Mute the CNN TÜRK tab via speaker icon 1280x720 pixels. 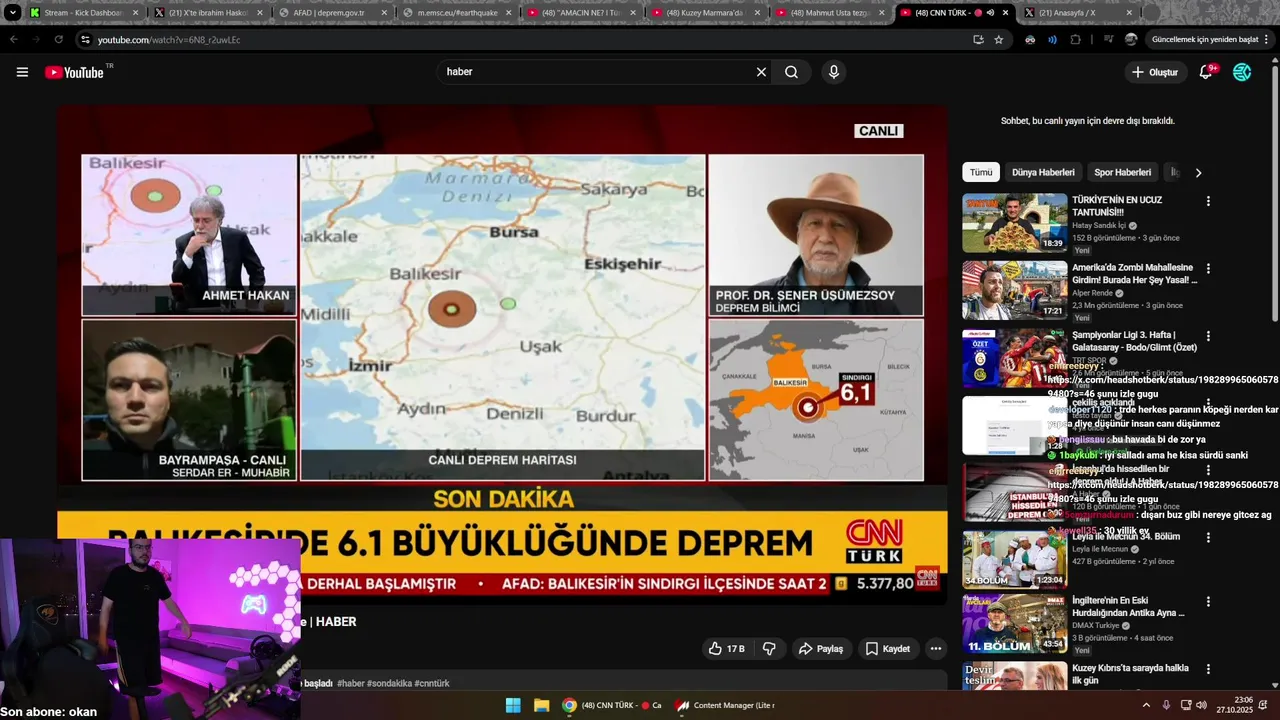tap(990, 13)
